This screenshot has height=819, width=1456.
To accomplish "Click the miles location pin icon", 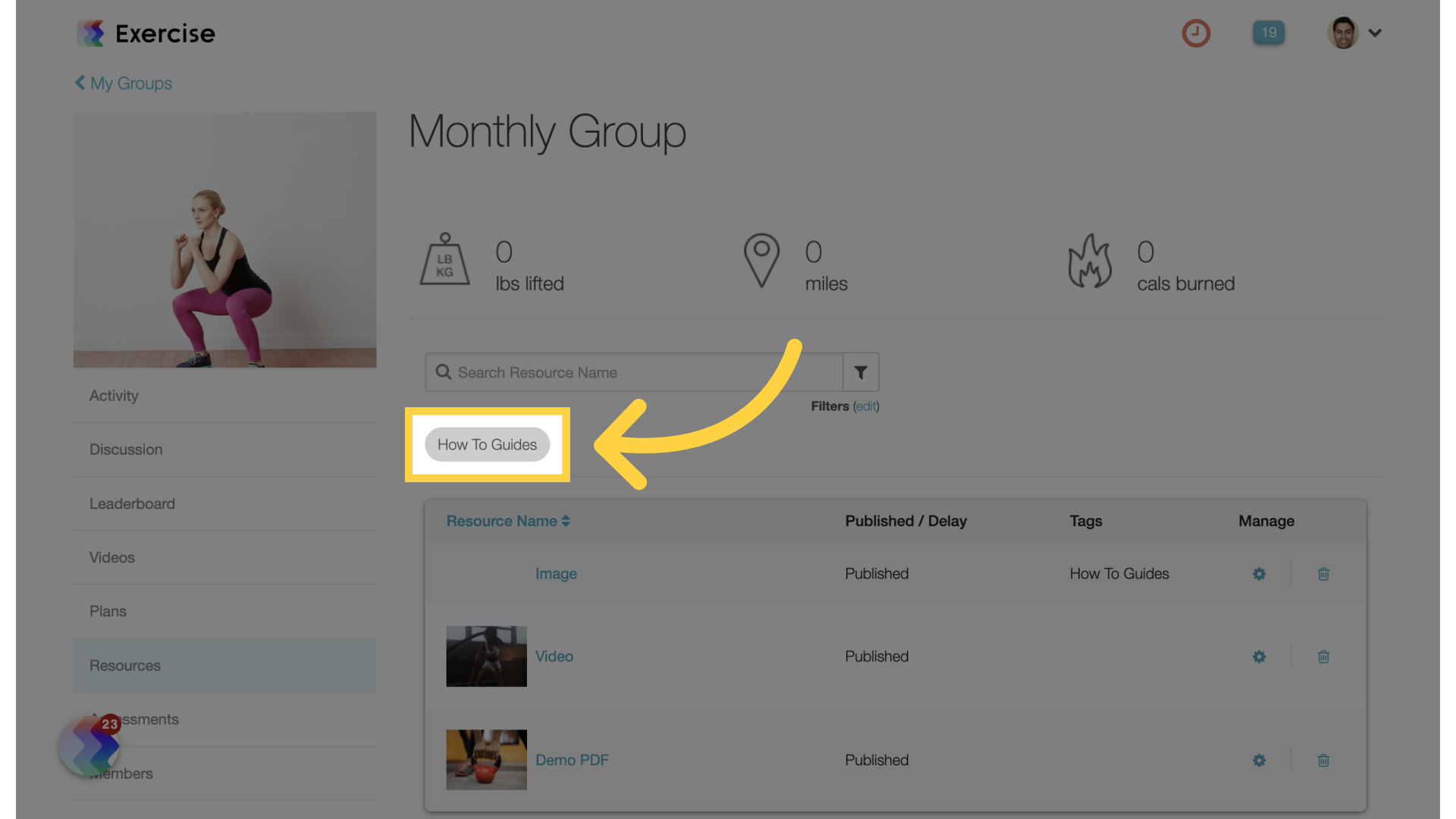I will pos(762,262).
